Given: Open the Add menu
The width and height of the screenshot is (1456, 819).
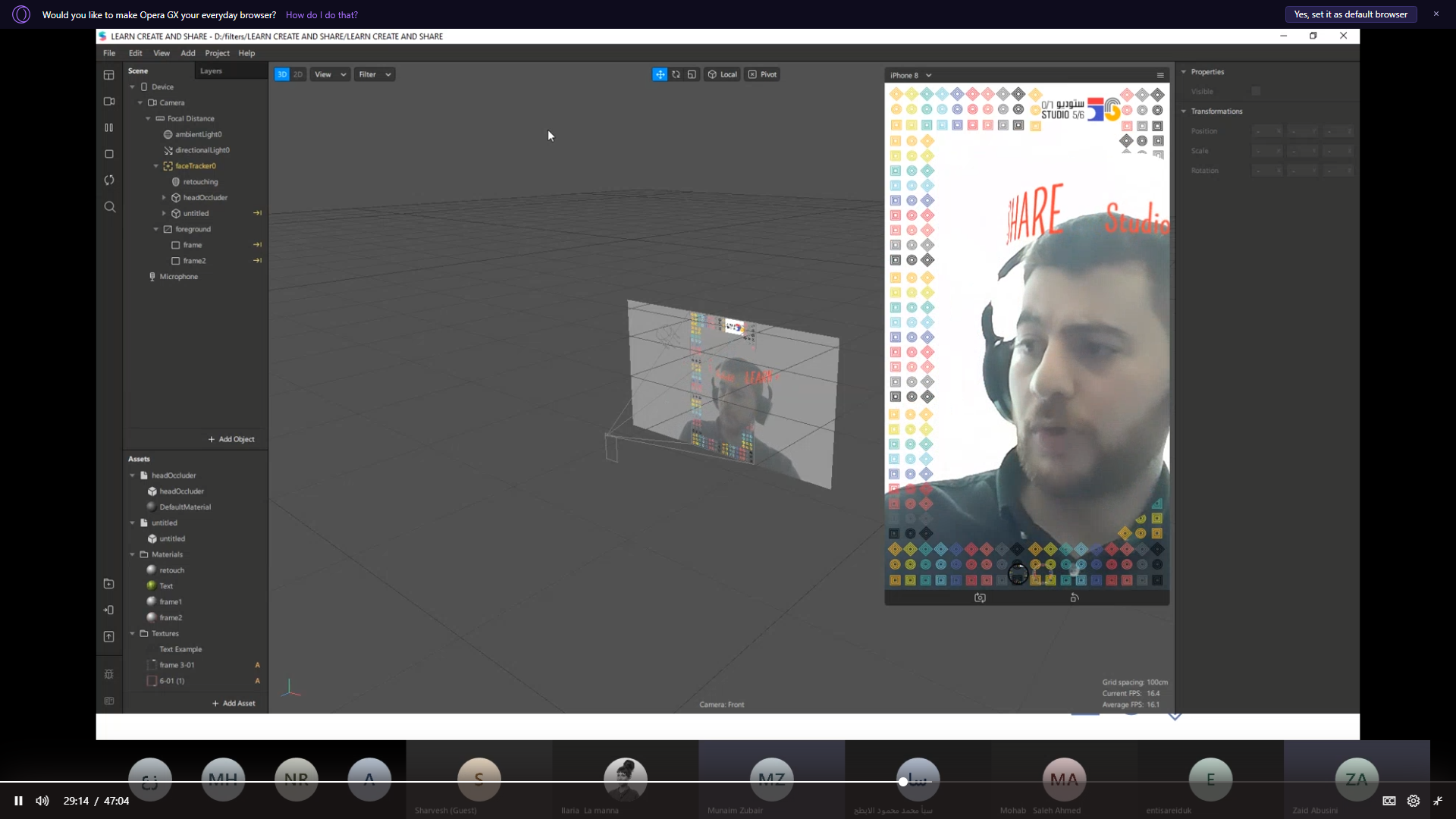Looking at the screenshot, I should (188, 53).
